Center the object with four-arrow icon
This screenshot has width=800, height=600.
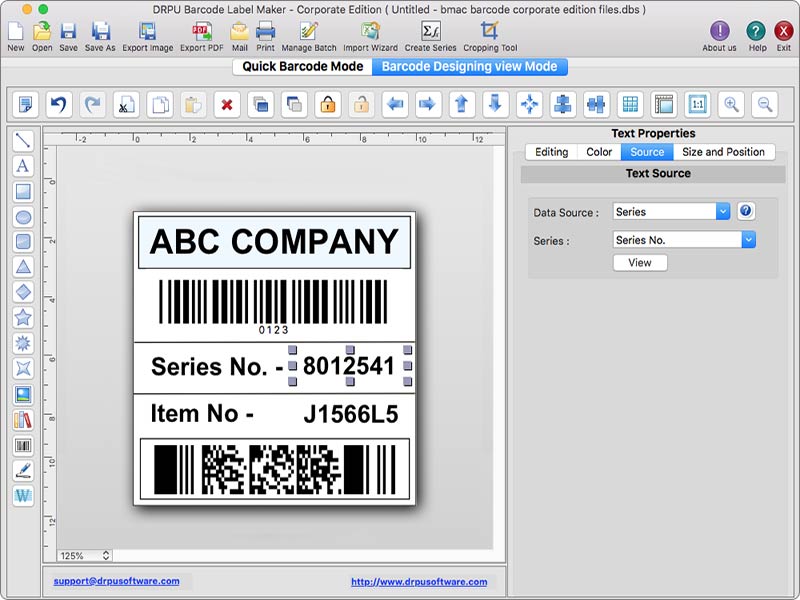coord(529,105)
